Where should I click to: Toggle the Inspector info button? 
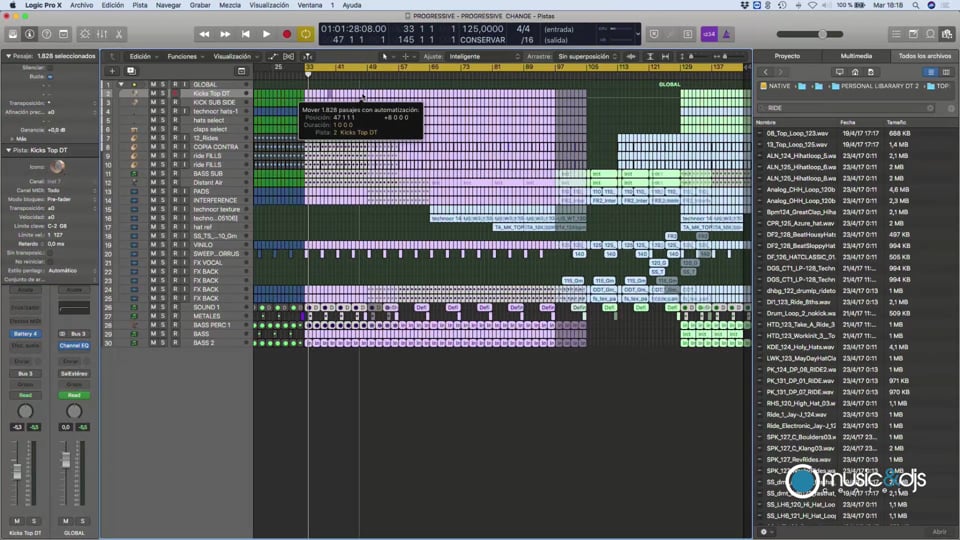29,34
